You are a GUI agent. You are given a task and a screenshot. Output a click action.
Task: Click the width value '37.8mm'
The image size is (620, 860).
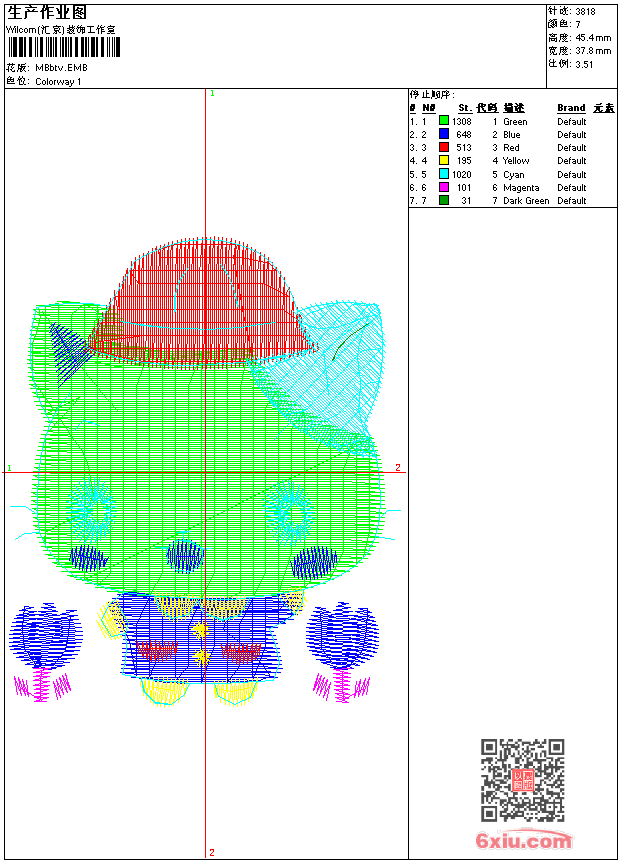(x=593, y=51)
